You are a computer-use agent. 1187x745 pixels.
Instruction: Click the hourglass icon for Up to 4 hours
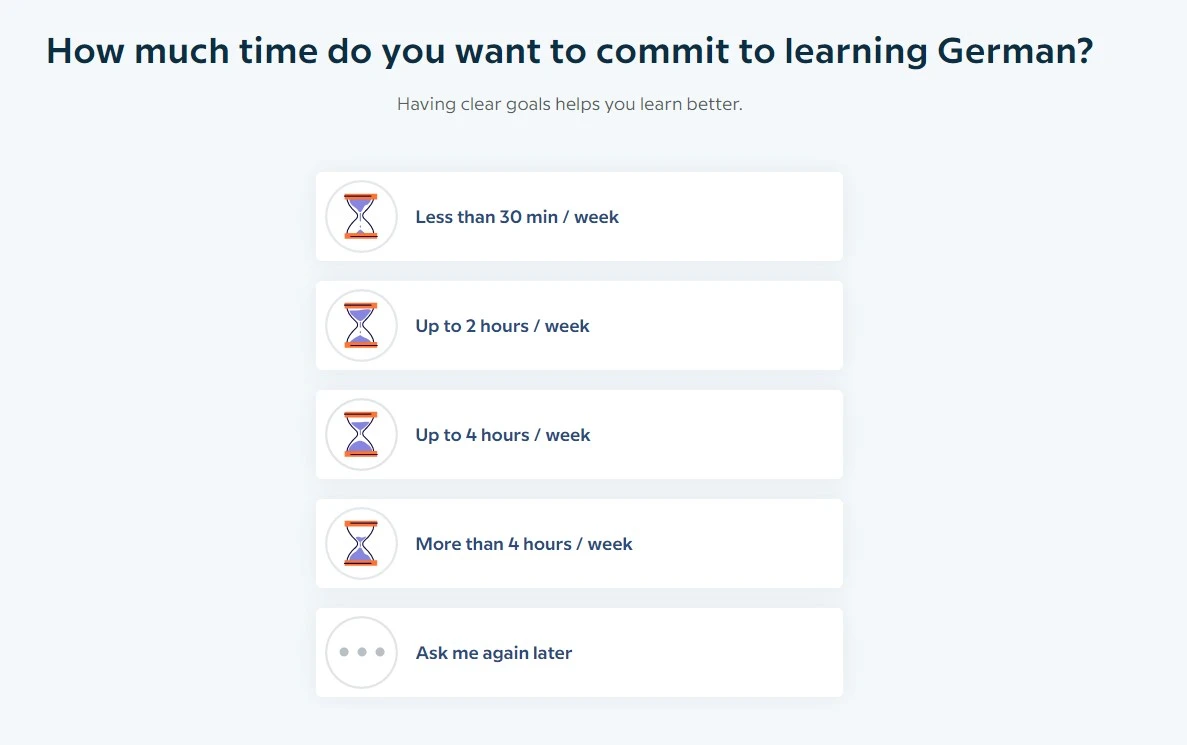pyautogui.click(x=361, y=435)
